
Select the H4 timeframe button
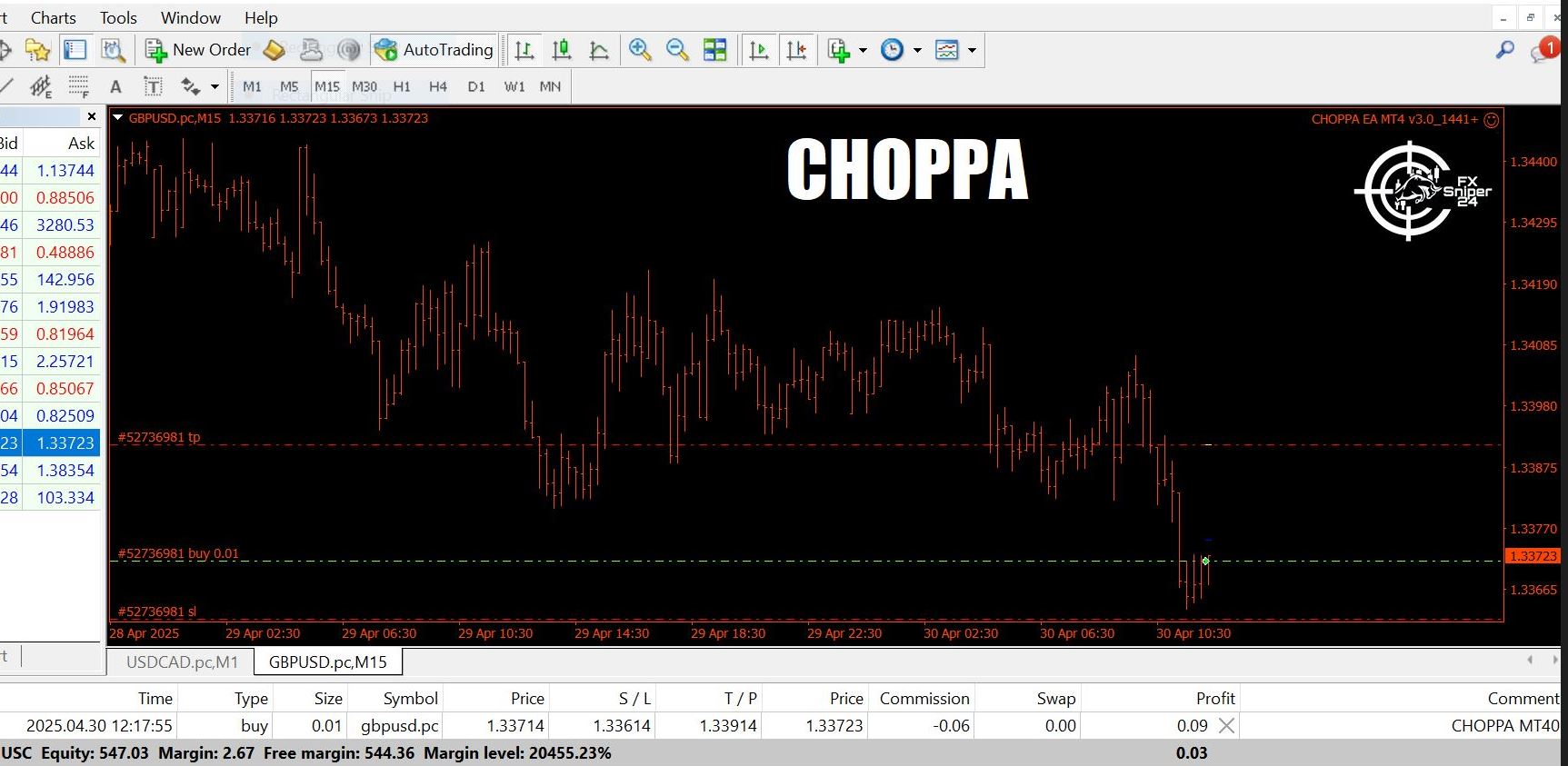[x=438, y=86]
